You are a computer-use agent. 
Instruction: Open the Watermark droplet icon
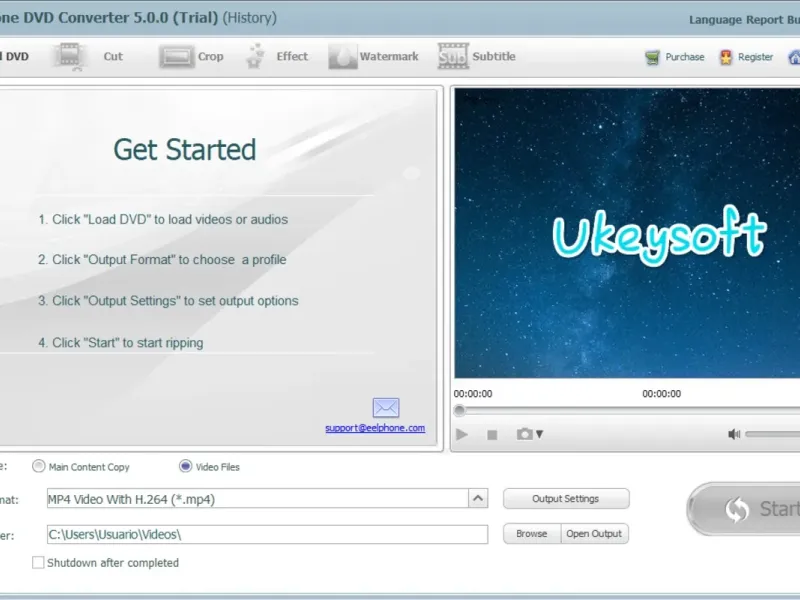pyautogui.click(x=342, y=56)
